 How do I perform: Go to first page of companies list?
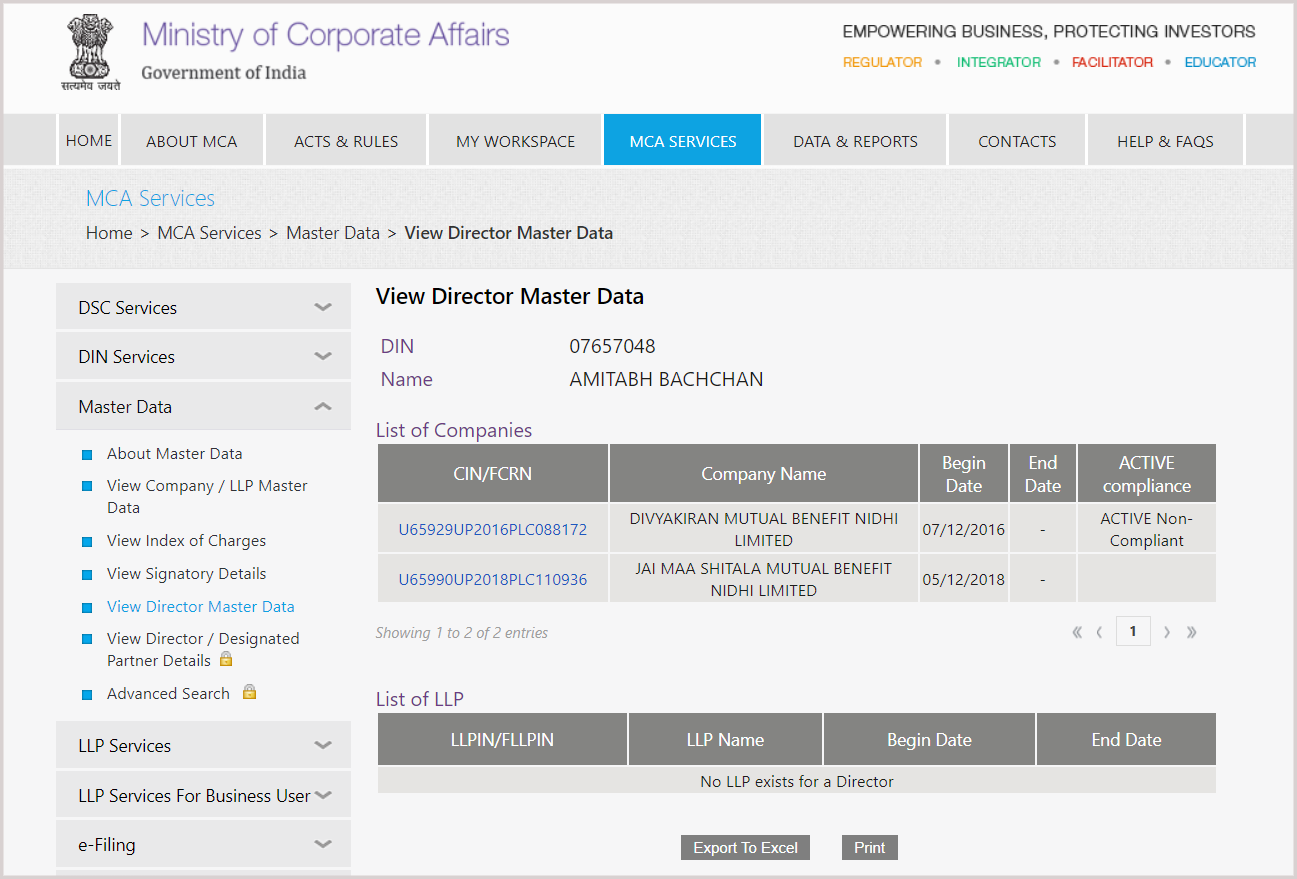1077,632
